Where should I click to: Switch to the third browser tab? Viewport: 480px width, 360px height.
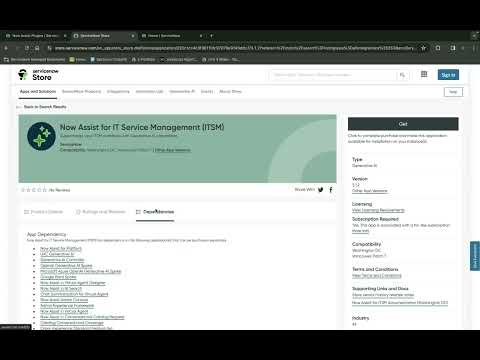pyautogui.click(x=172, y=36)
